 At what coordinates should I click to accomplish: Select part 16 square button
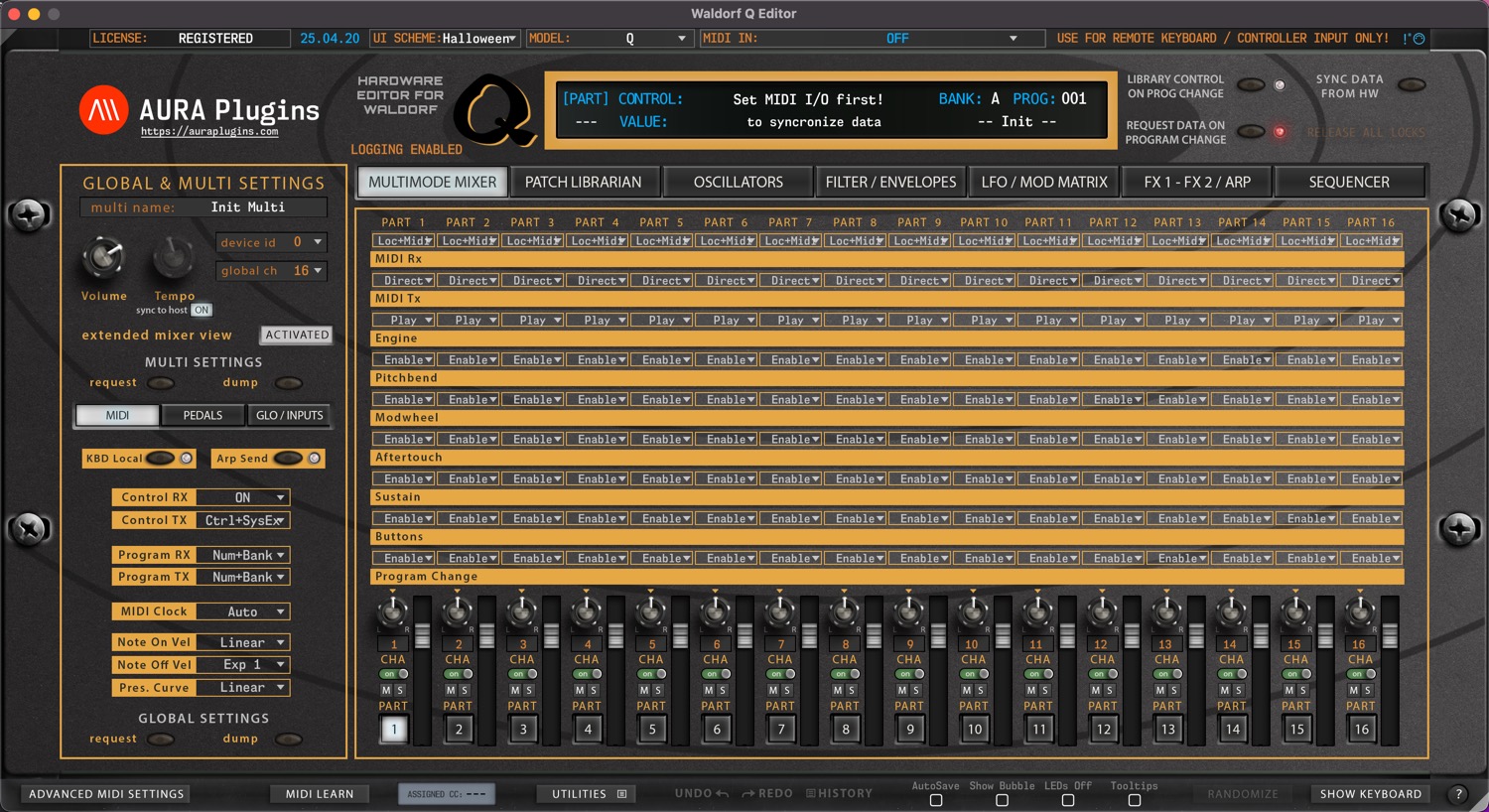pyautogui.click(x=1362, y=729)
